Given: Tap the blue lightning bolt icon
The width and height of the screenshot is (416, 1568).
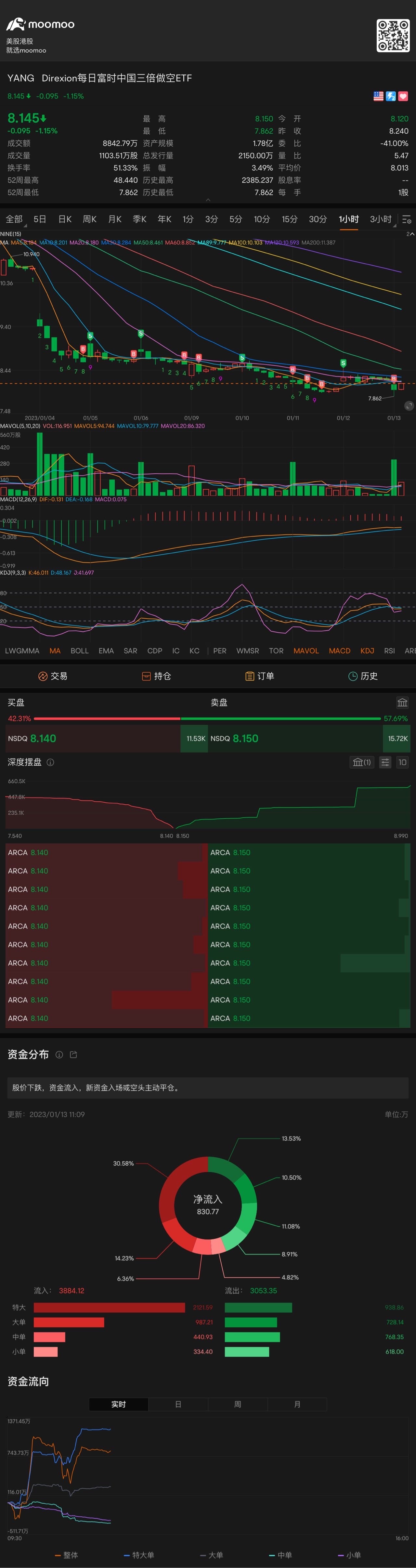Looking at the screenshot, I should coord(390,96).
